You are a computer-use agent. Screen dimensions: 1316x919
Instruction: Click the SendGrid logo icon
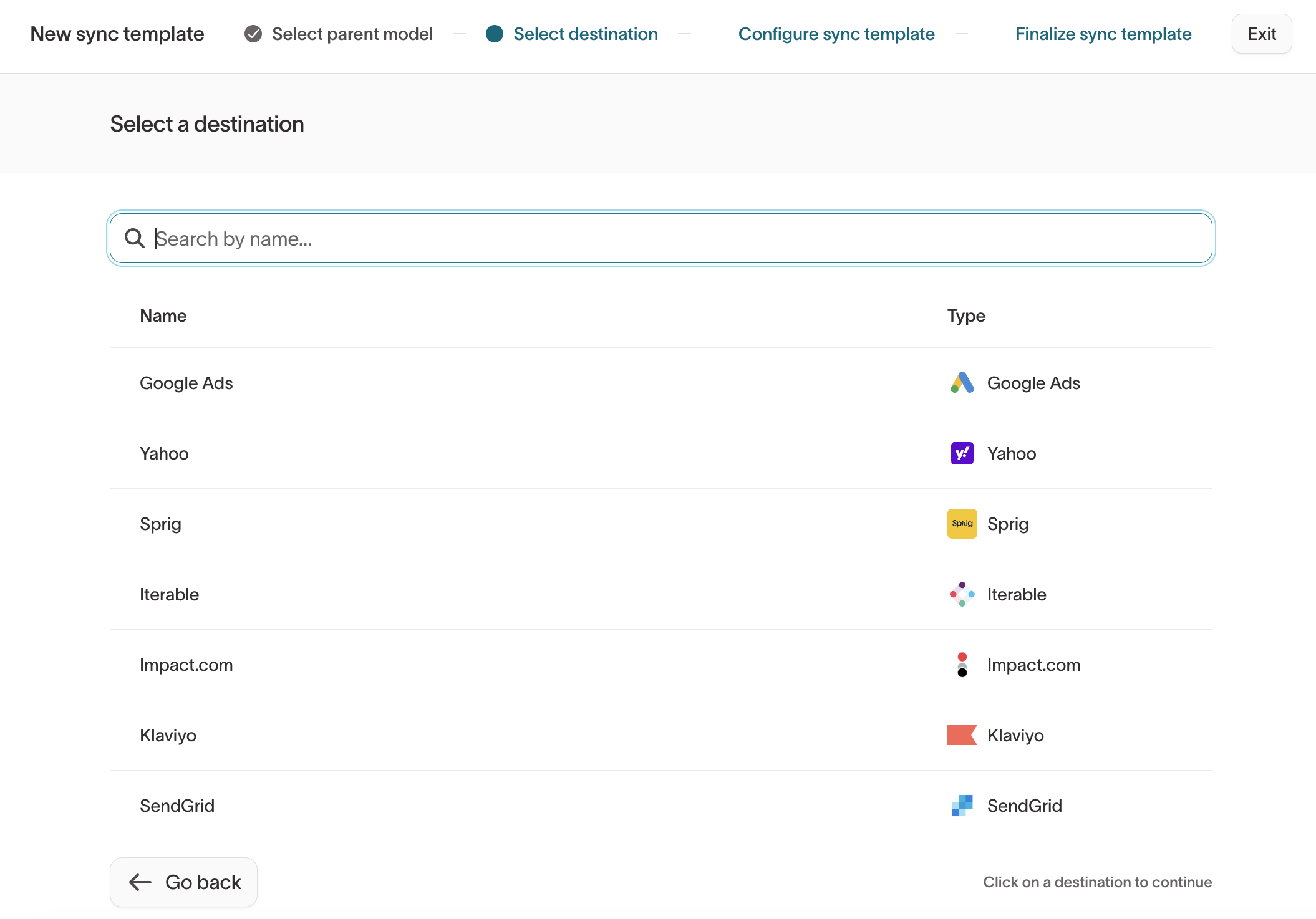point(962,806)
